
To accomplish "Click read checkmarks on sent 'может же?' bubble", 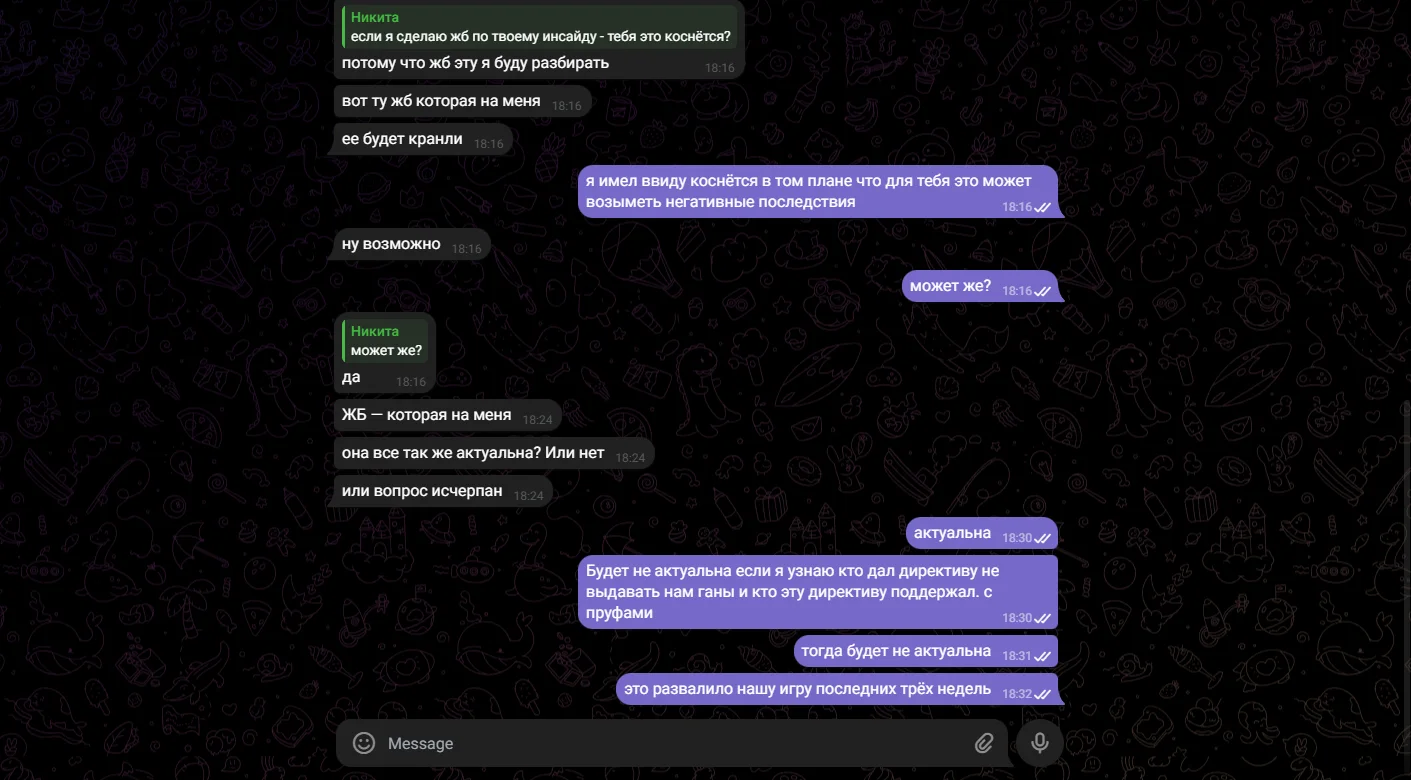I will (1043, 291).
